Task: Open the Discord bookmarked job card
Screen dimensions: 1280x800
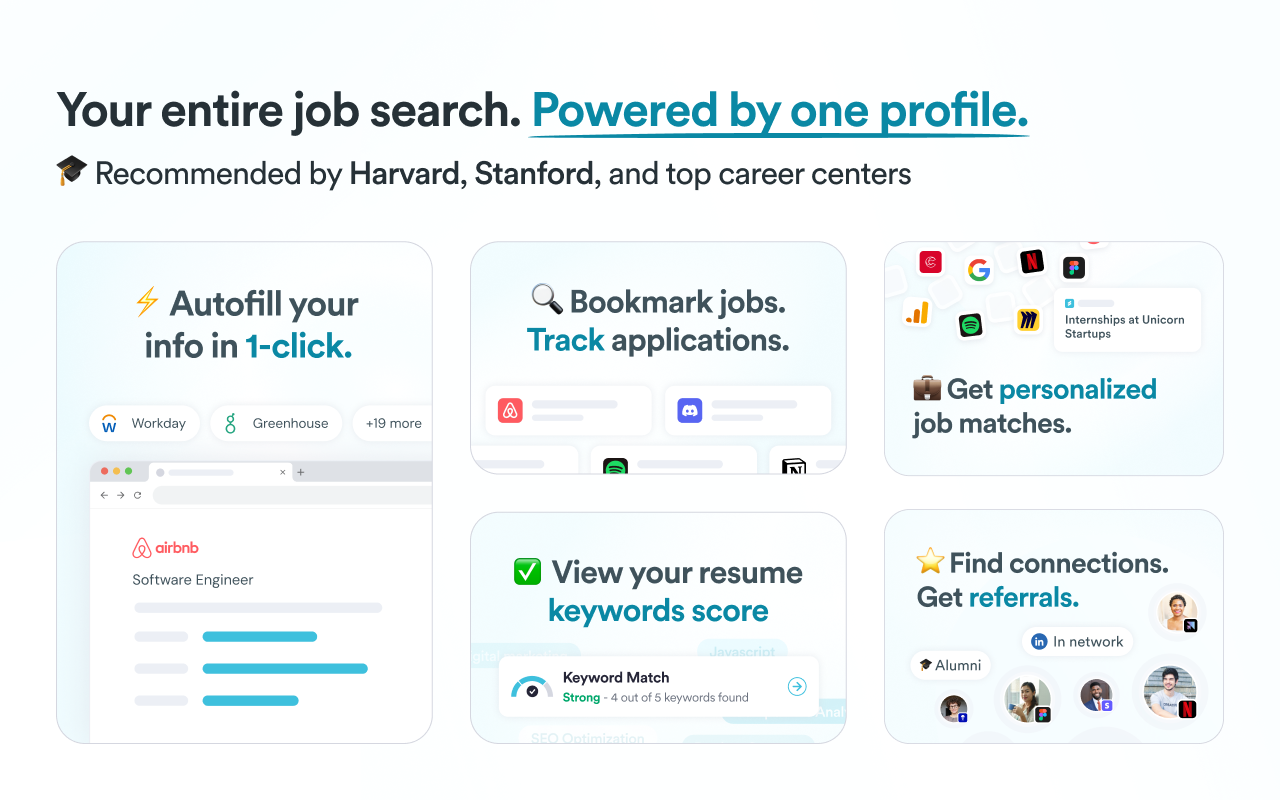Action: (747, 410)
